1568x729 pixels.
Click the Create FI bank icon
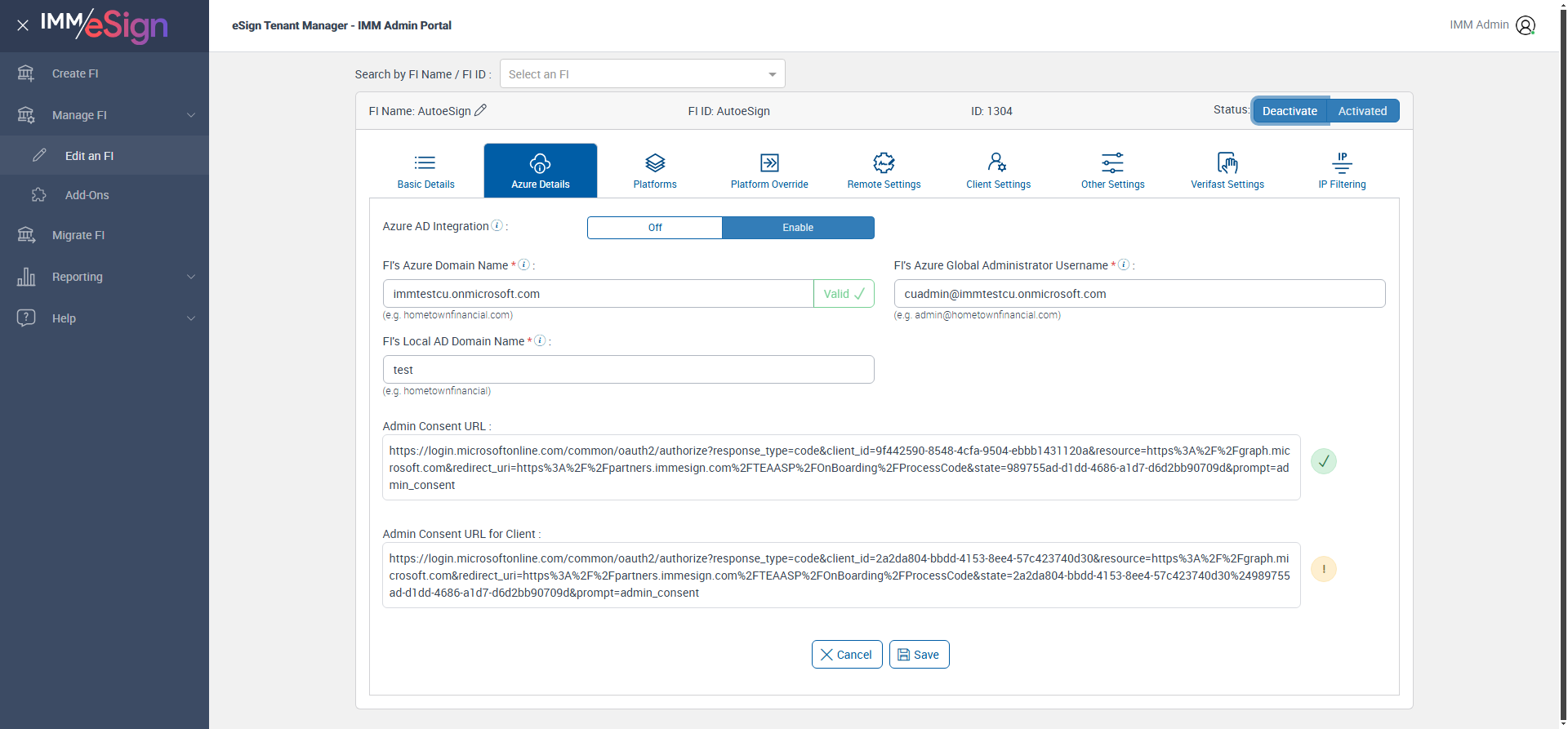(26, 73)
